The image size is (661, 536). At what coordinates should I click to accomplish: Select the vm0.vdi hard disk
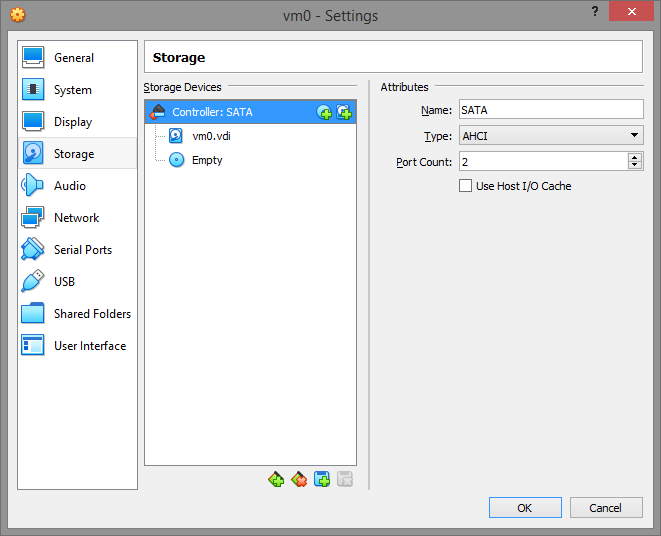(211, 136)
